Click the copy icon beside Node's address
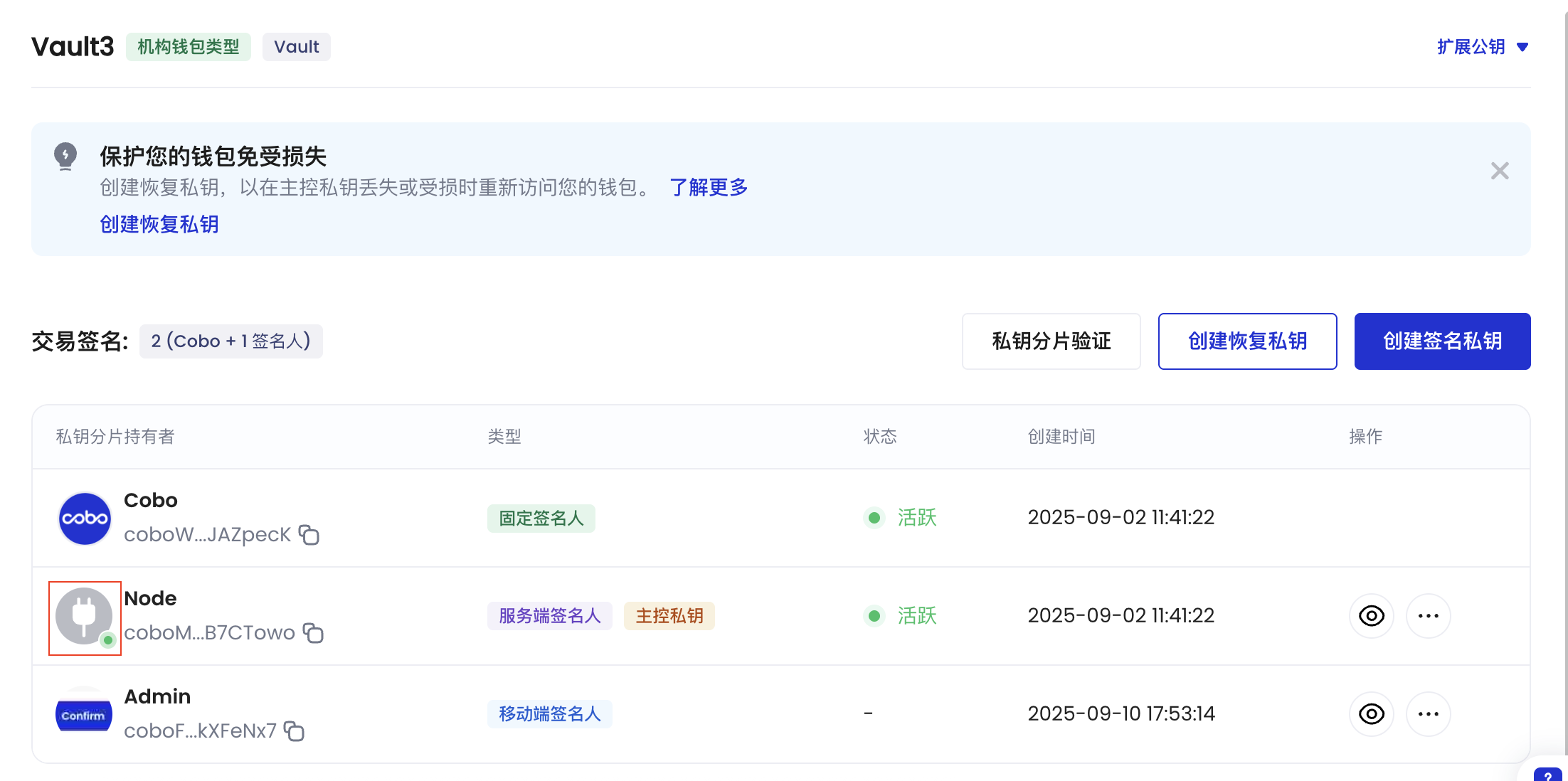This screenshot has height=781, width=1568. coord(314,634)
